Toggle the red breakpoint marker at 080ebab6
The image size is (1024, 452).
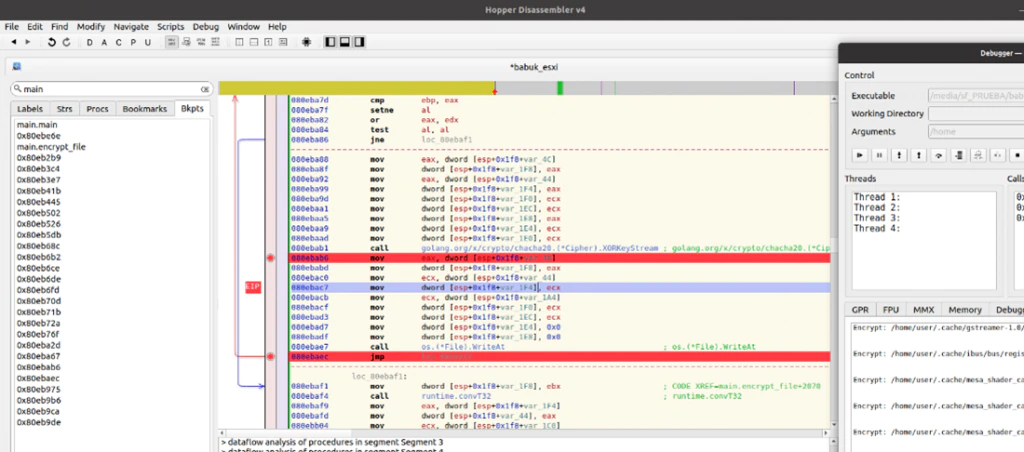(270, 258)
